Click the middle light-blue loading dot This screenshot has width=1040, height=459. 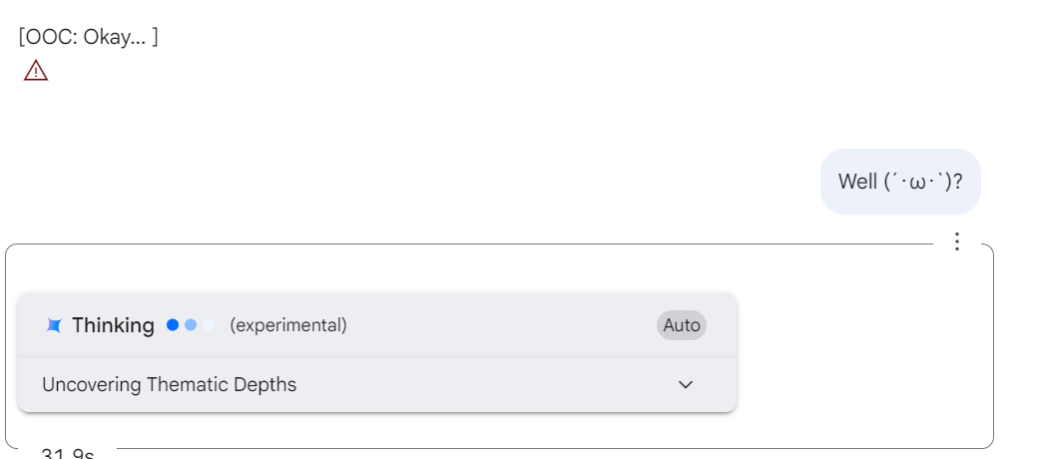tap(191, 325)
